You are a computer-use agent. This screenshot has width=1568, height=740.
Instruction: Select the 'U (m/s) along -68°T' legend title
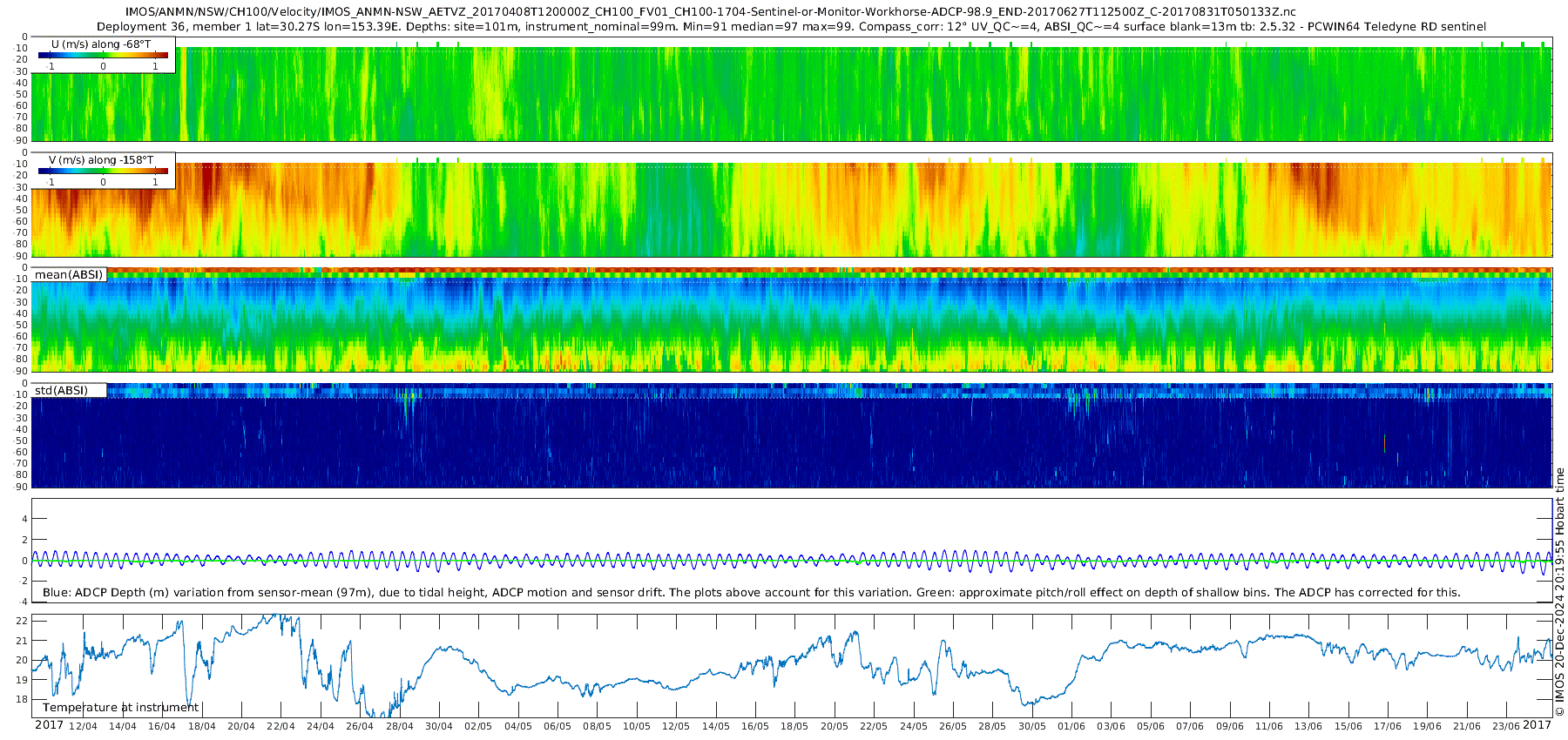101,44
